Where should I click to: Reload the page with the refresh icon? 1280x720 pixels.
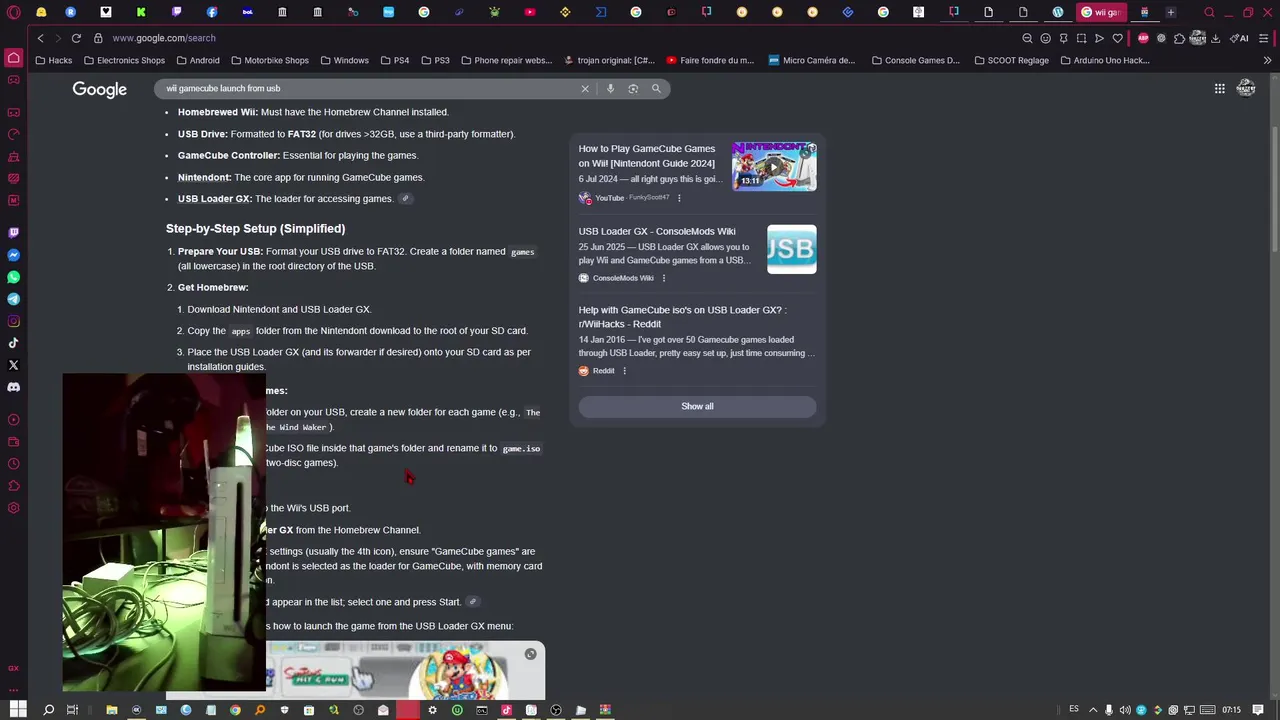click(x=76, y=38)
